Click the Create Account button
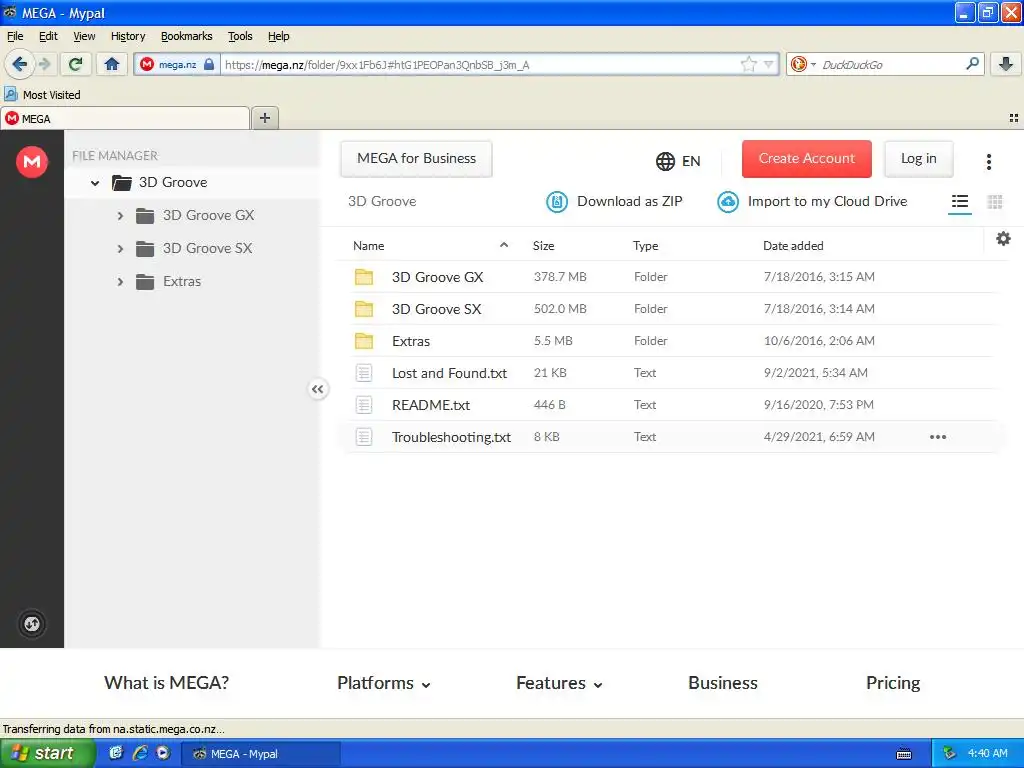This screenshot has width=1024, height=768. [807, 159]
